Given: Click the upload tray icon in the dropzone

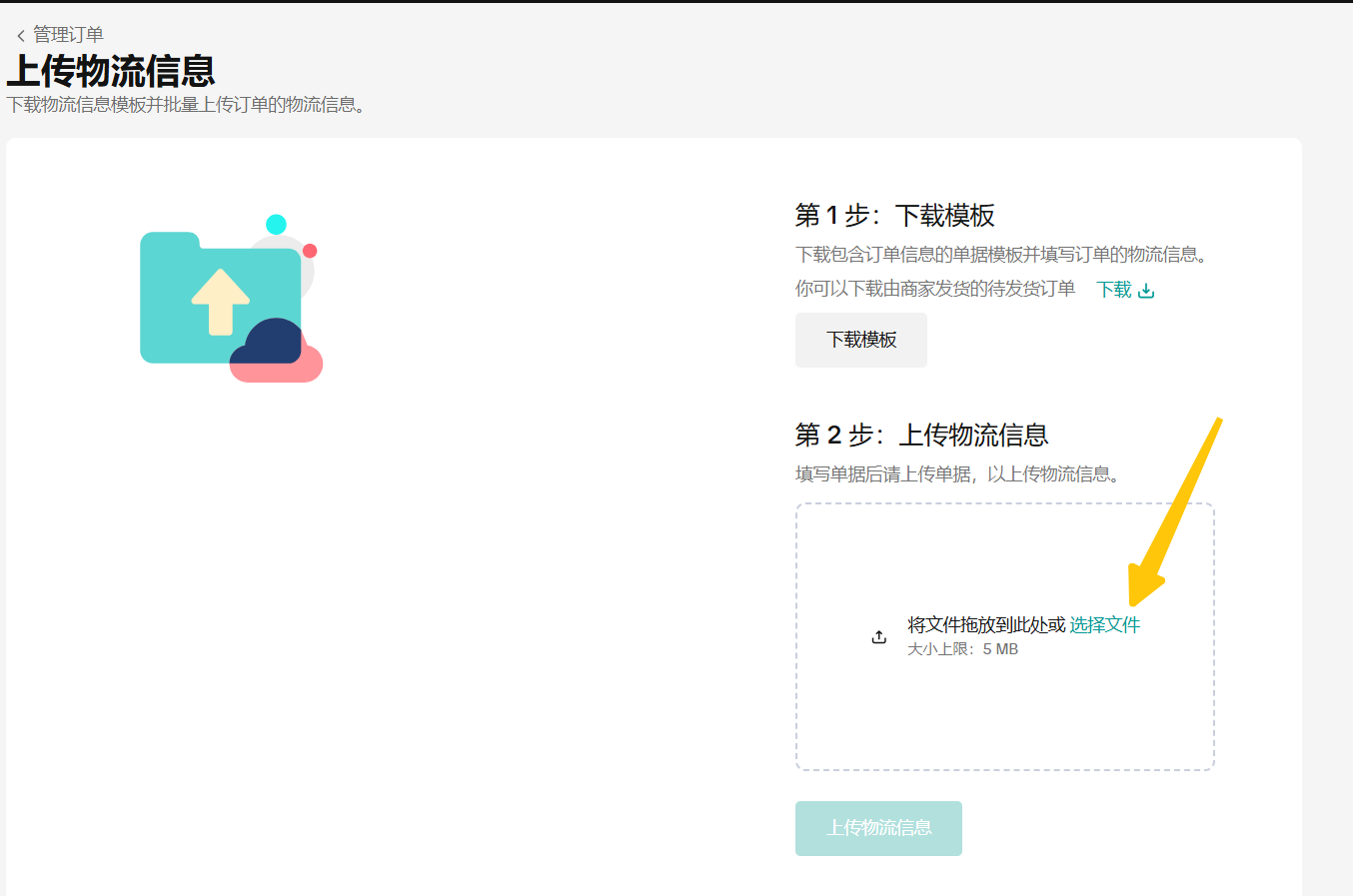Looking at the screenshot, I should (x=879, y=636).
